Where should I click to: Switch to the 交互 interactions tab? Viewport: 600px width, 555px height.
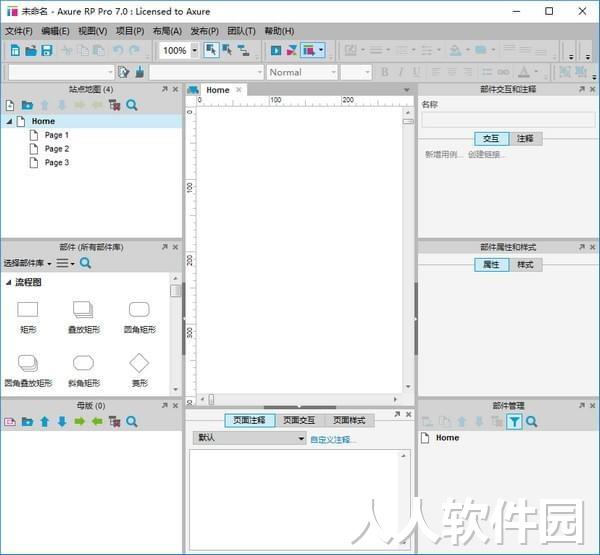point(491,139)
